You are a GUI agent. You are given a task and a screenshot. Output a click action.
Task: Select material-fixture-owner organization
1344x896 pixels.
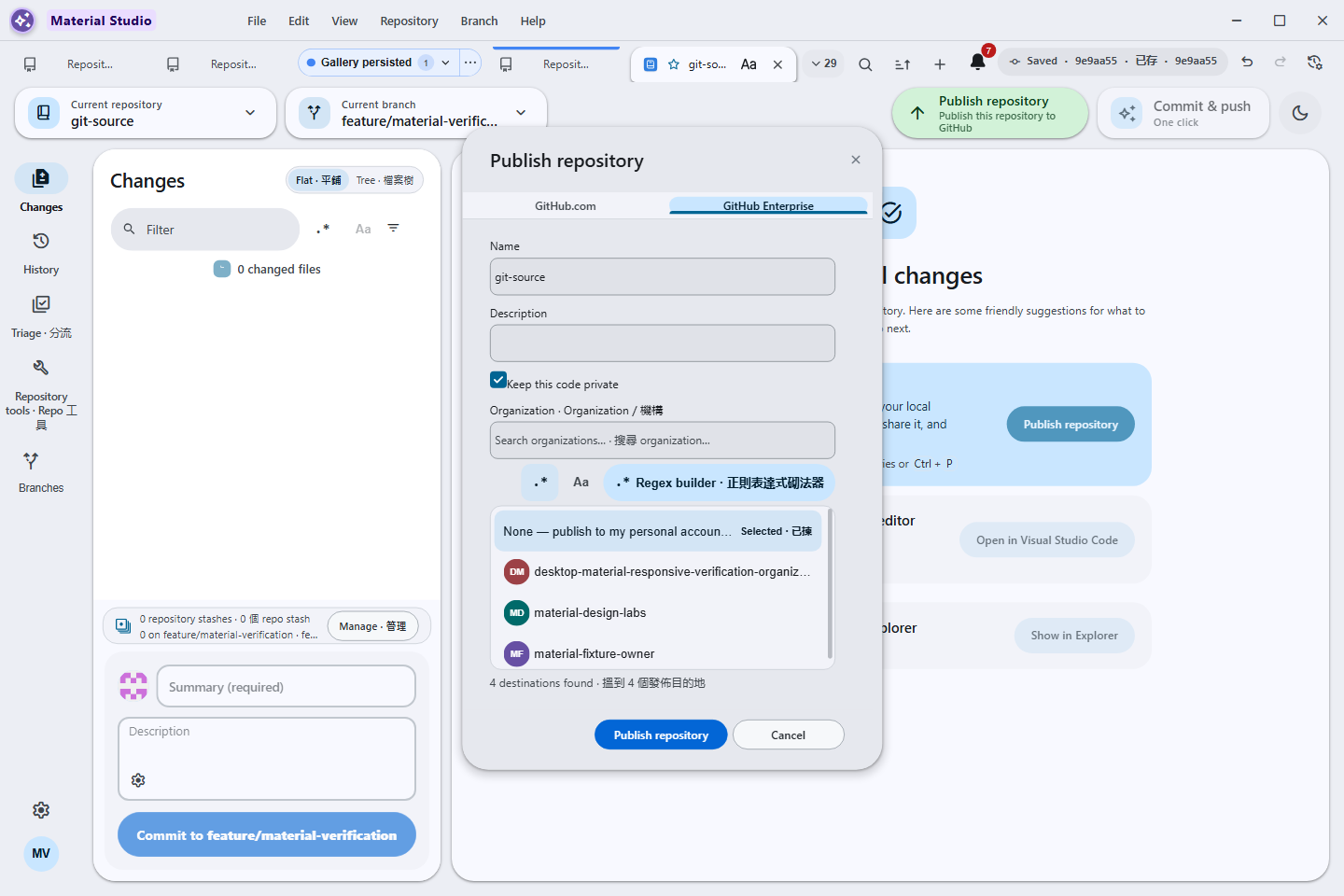click(658, 653)
